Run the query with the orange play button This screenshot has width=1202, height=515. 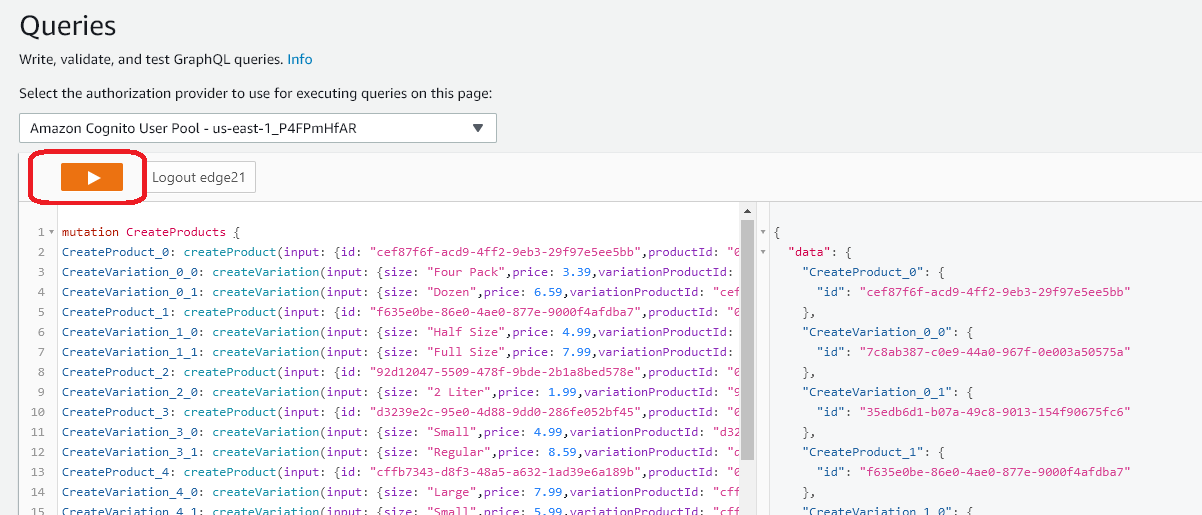pyautogui.click(x=91, y=177)
